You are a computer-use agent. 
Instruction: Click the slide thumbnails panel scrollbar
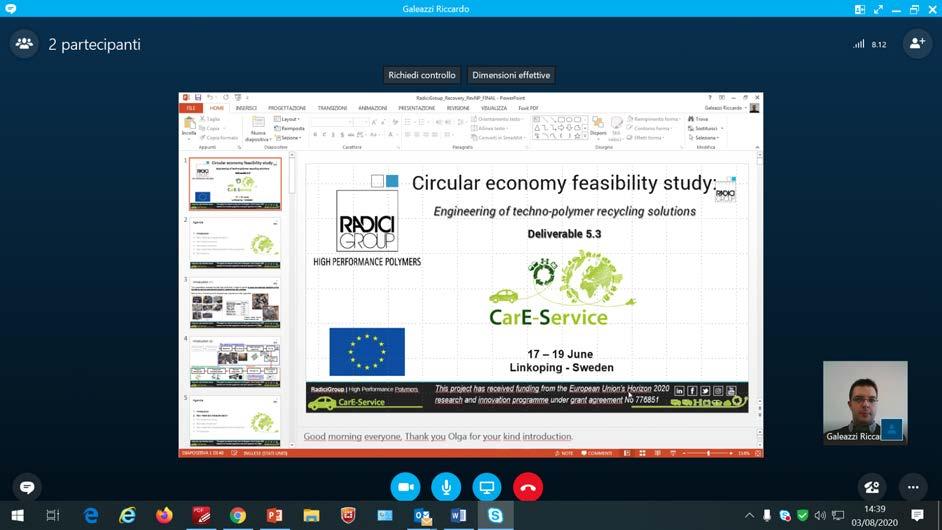(x=292, y=175)
